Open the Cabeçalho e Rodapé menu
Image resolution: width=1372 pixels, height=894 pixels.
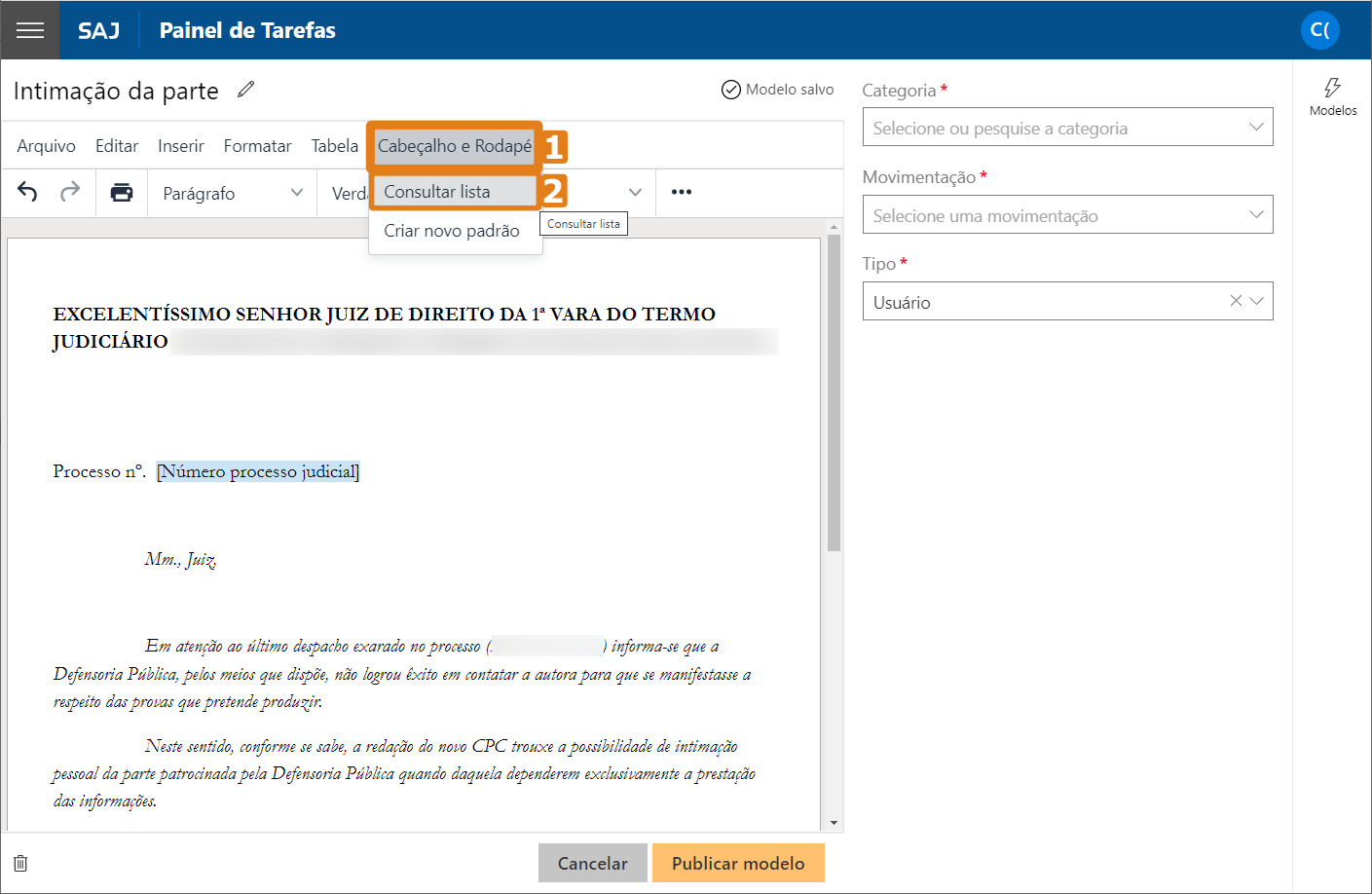[x=455, y=146]
